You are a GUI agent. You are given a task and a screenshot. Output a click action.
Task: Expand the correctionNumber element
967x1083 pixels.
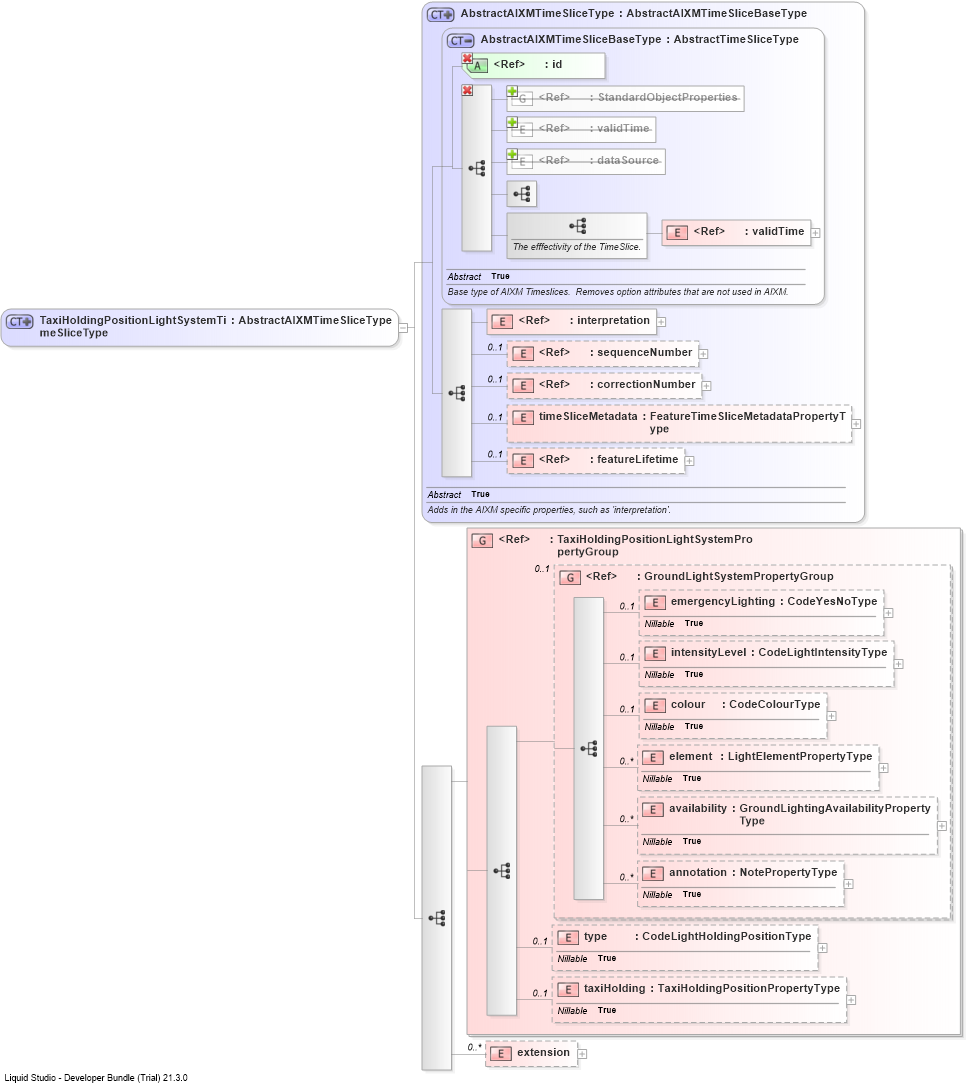707,386
